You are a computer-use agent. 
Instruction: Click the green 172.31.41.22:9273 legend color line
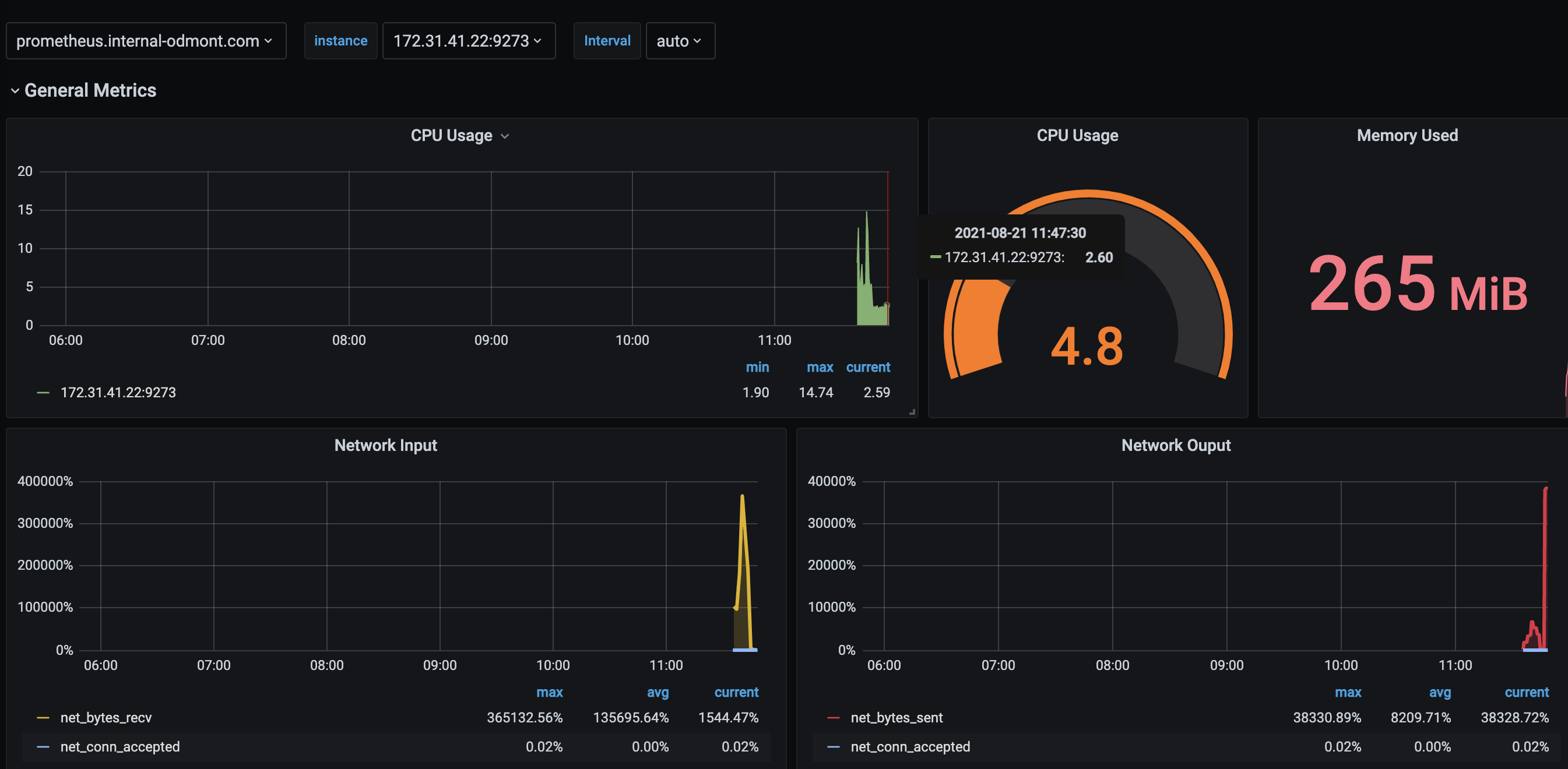click(43, 393)
